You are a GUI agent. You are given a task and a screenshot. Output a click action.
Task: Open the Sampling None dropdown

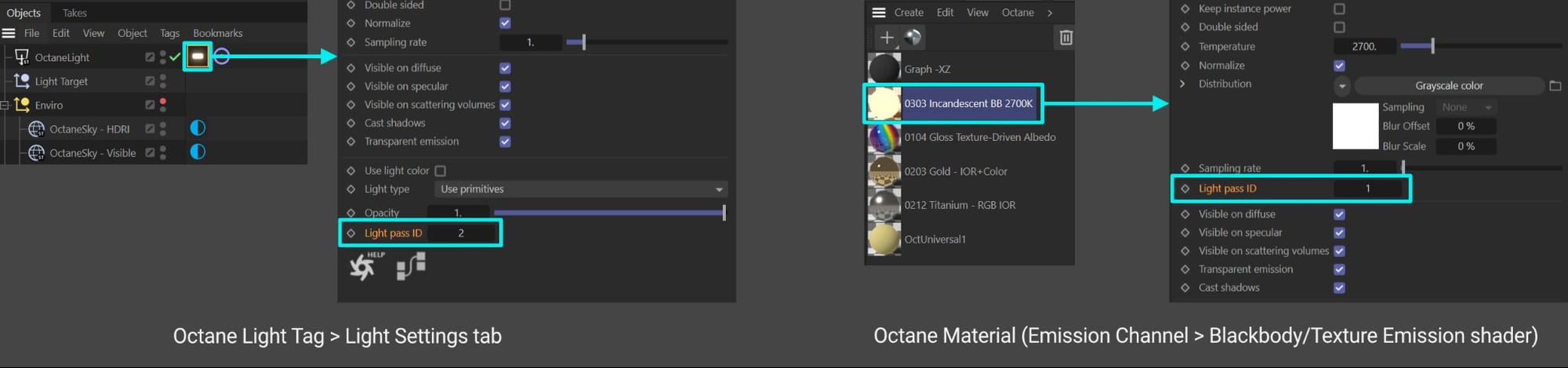(x=1466, y=107)
